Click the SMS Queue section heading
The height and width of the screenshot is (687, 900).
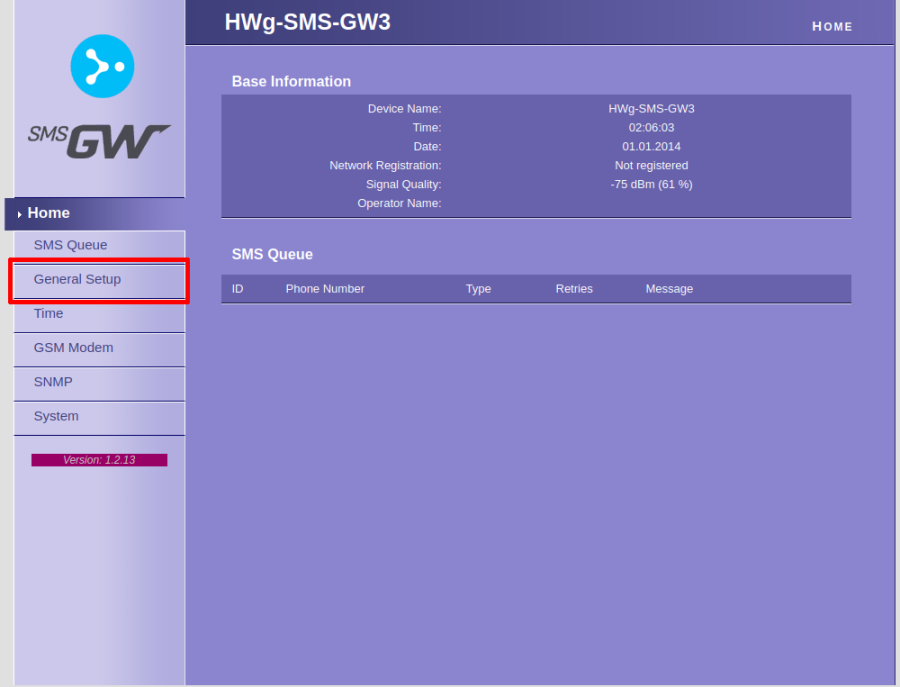(272, 254)
